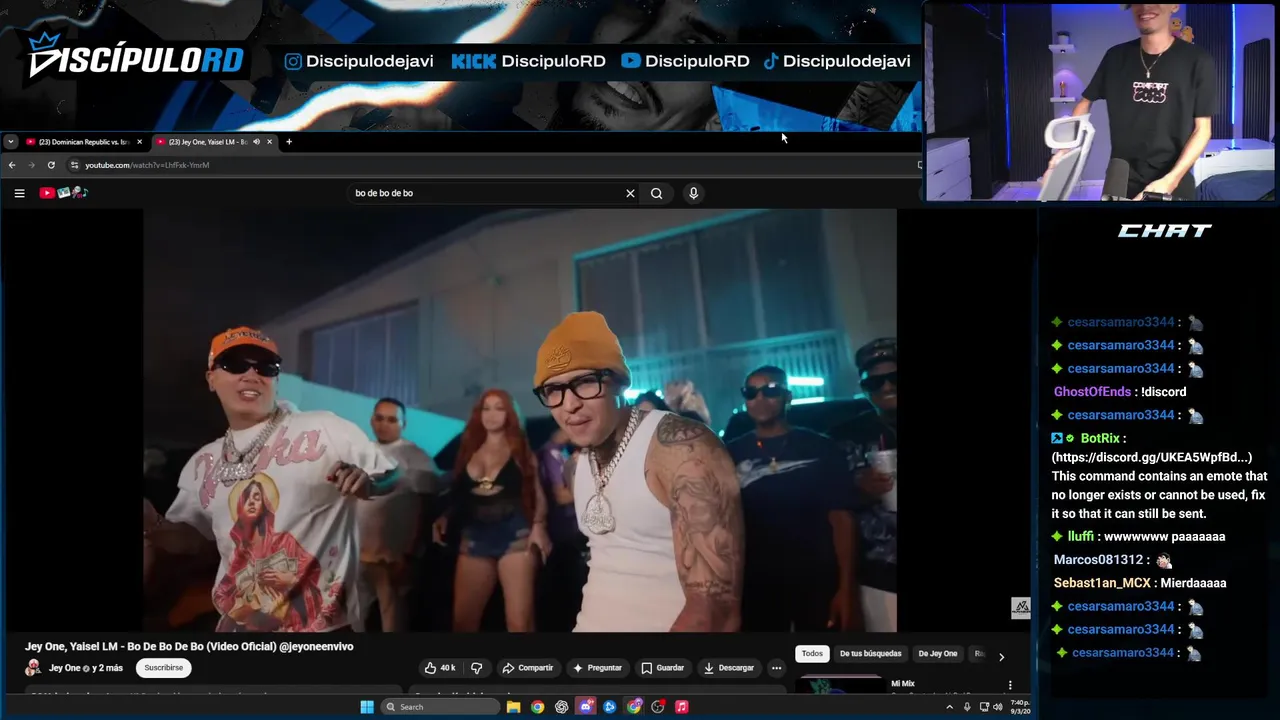Open the ChatGPT taskbar app
This screenshot has width=1280, height=720.
(x=561, y=707)
